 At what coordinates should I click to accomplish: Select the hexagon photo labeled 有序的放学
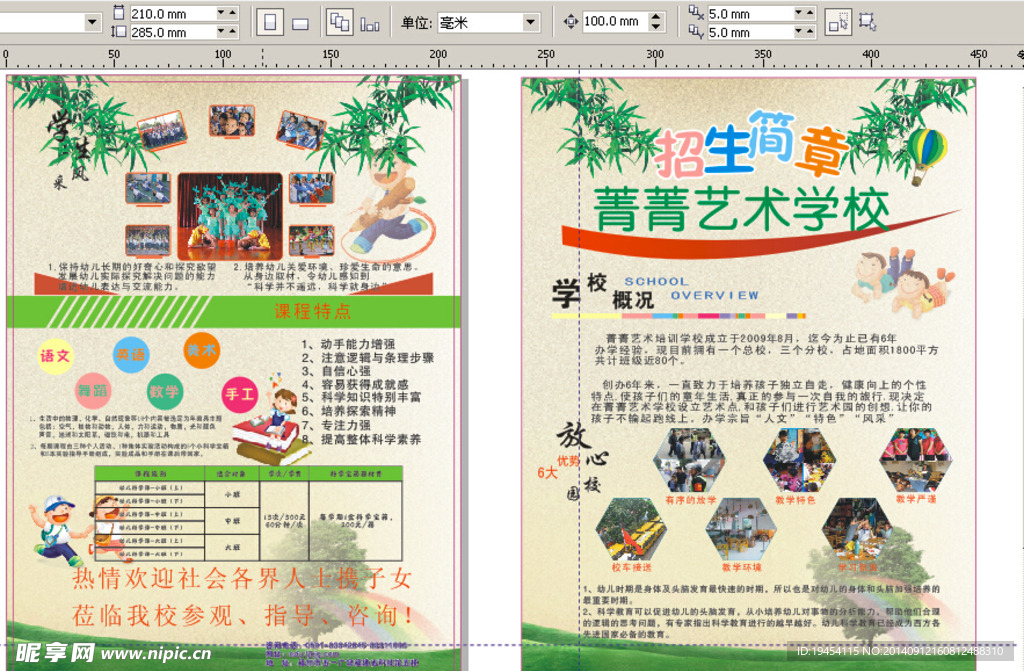click(690, 460)
